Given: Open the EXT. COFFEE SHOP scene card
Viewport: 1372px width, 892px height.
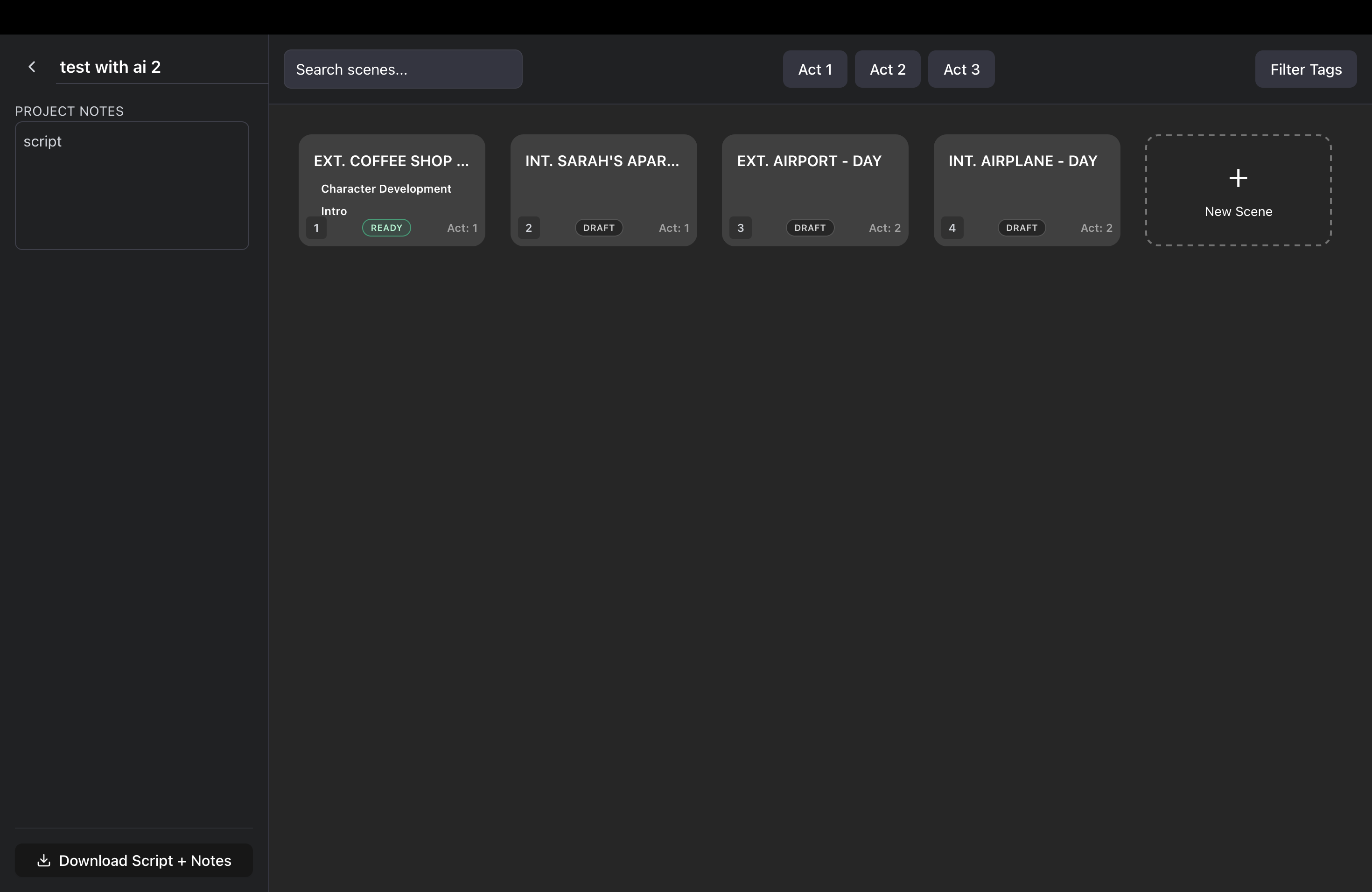Looking at the screenshot, I should tap(392, 190).
